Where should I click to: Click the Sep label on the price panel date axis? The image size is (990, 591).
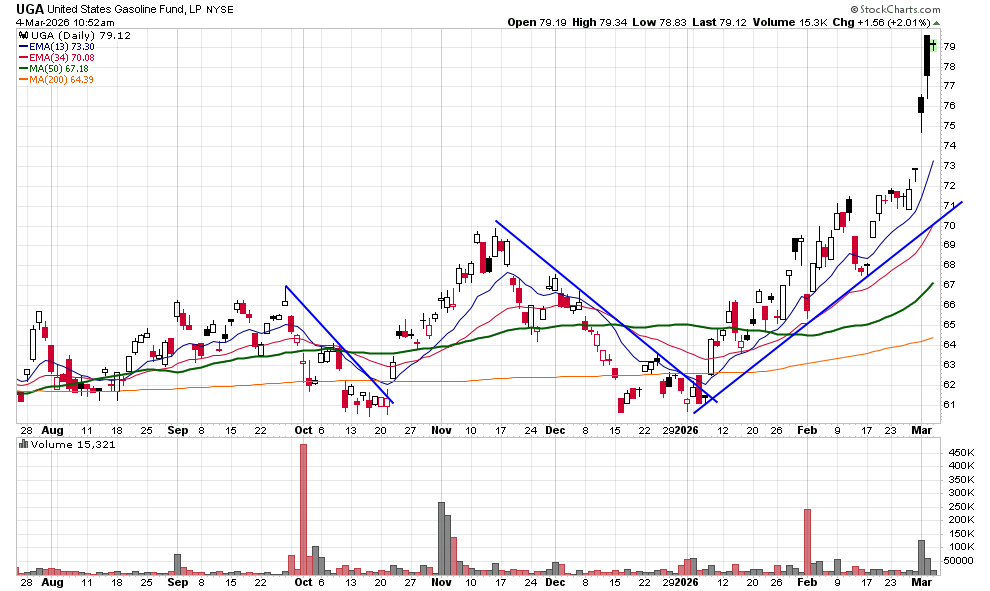click(178, 430)
